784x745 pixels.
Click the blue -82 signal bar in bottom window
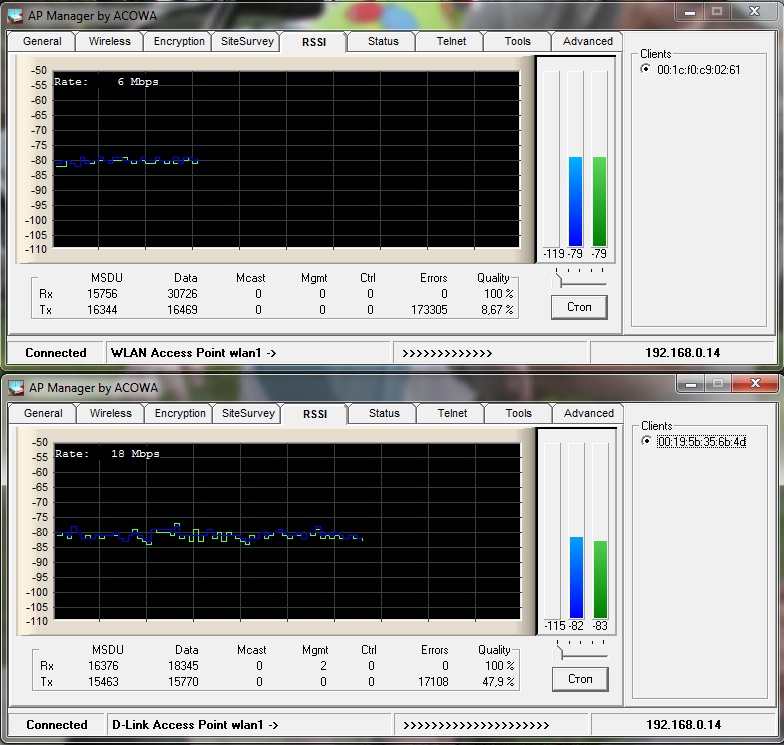click(x=576, y=577)
